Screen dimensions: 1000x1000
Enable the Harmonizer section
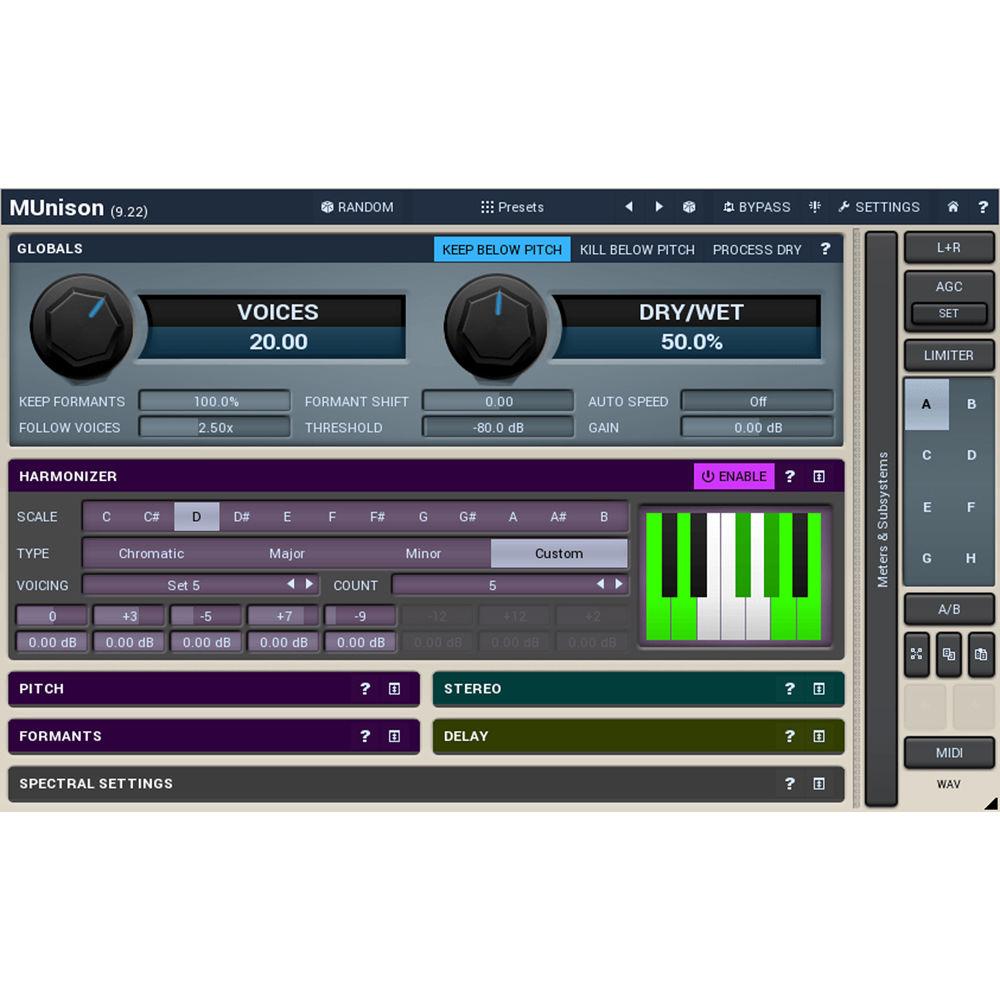[733, 476]
